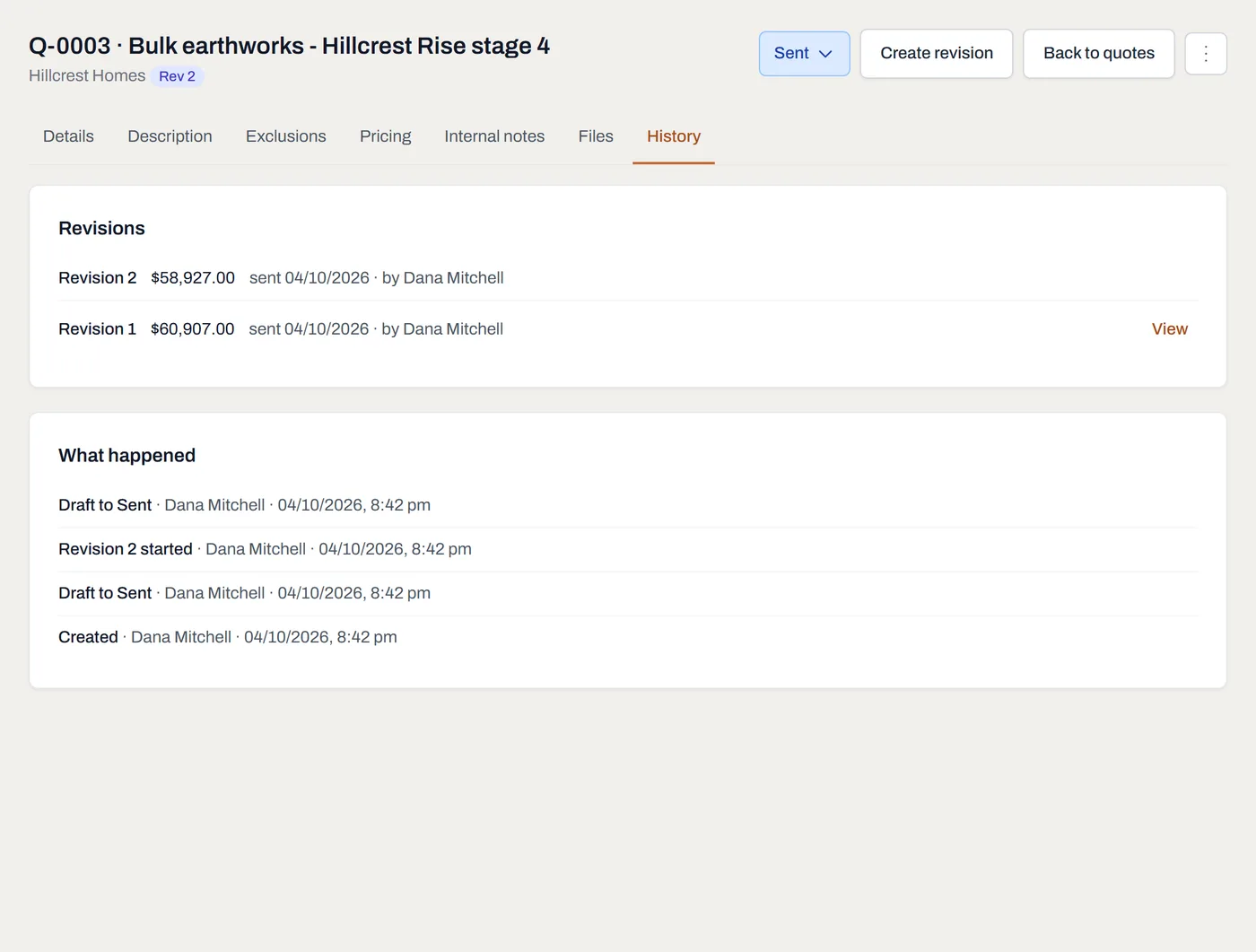Click the Revision 1 $60,907.00 amount
This screenshot has height=952, width=1256.
click(193, 329)
